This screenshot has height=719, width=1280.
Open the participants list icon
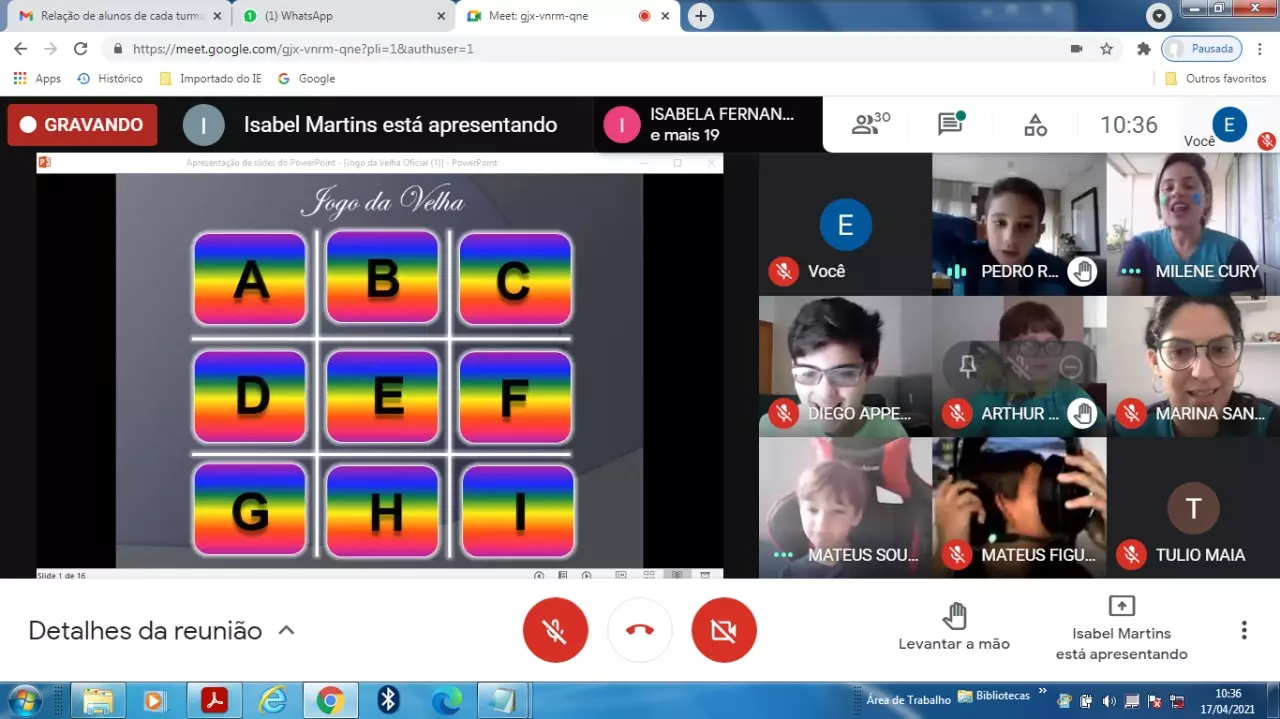coord(869,125)
